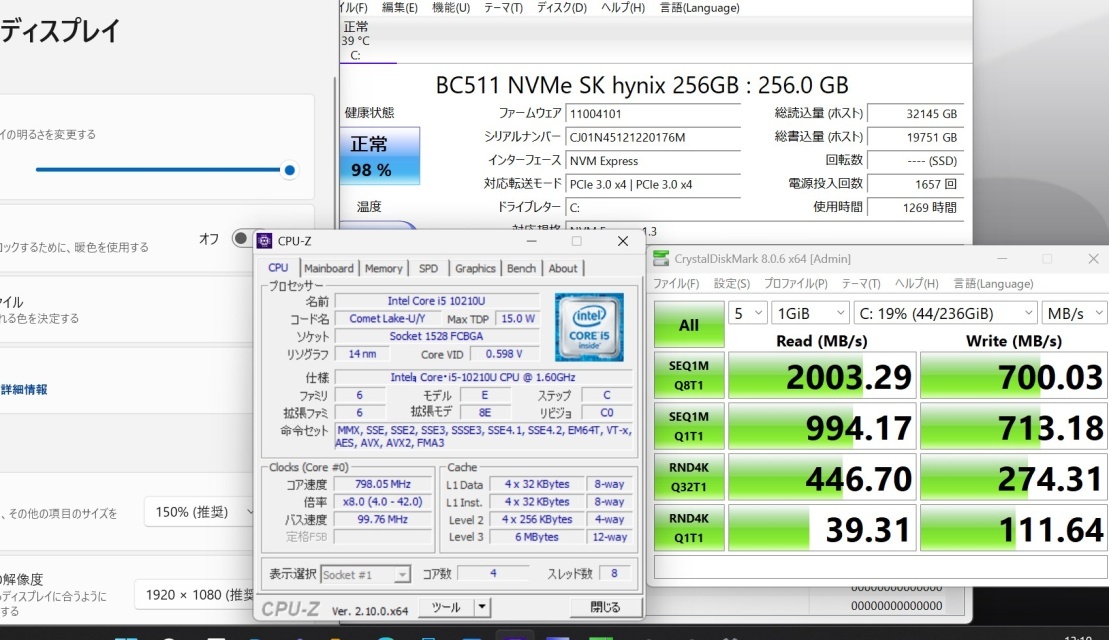Click the 閉じる button in CPU-Z

[607, 606]
